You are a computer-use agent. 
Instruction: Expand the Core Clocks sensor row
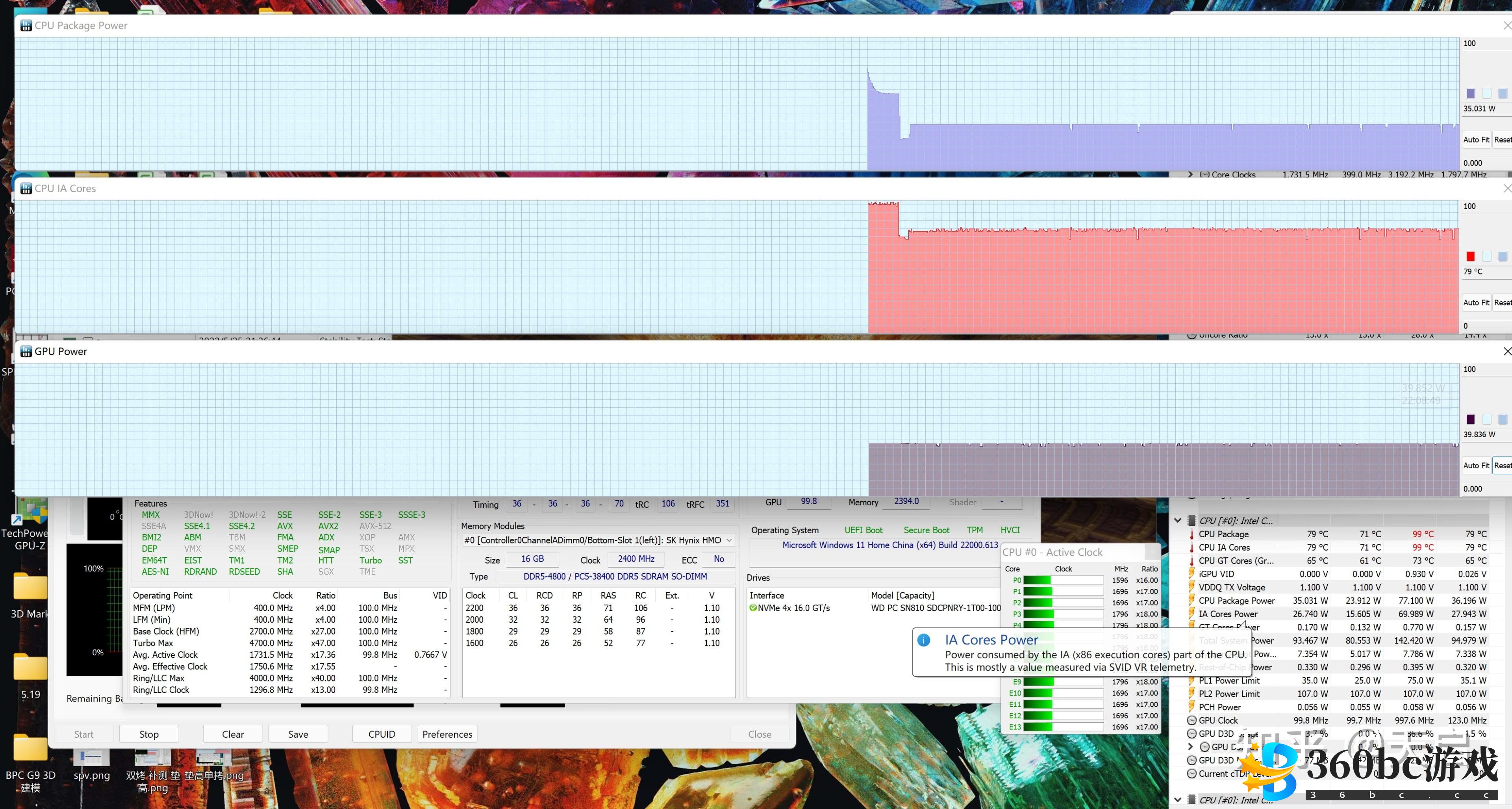pos(1190,174)
